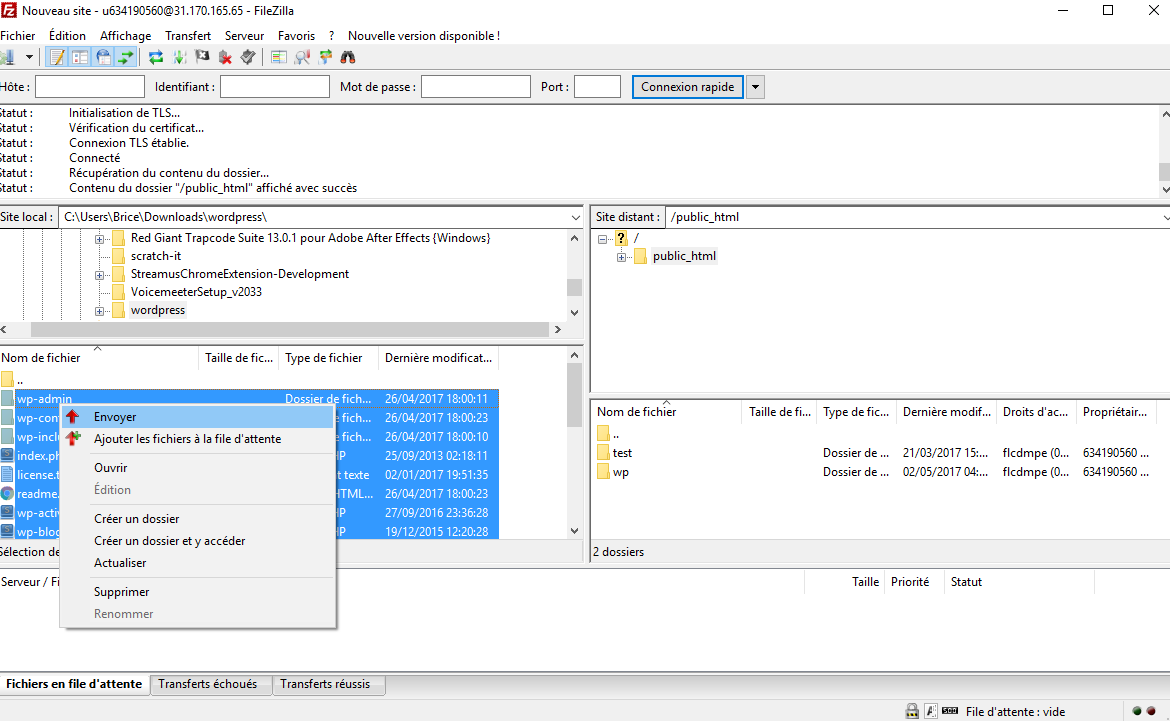The height and width of the screenshot is (721, 1170).
Task: Toggle the message log display icon
Action: coord(57,57)
